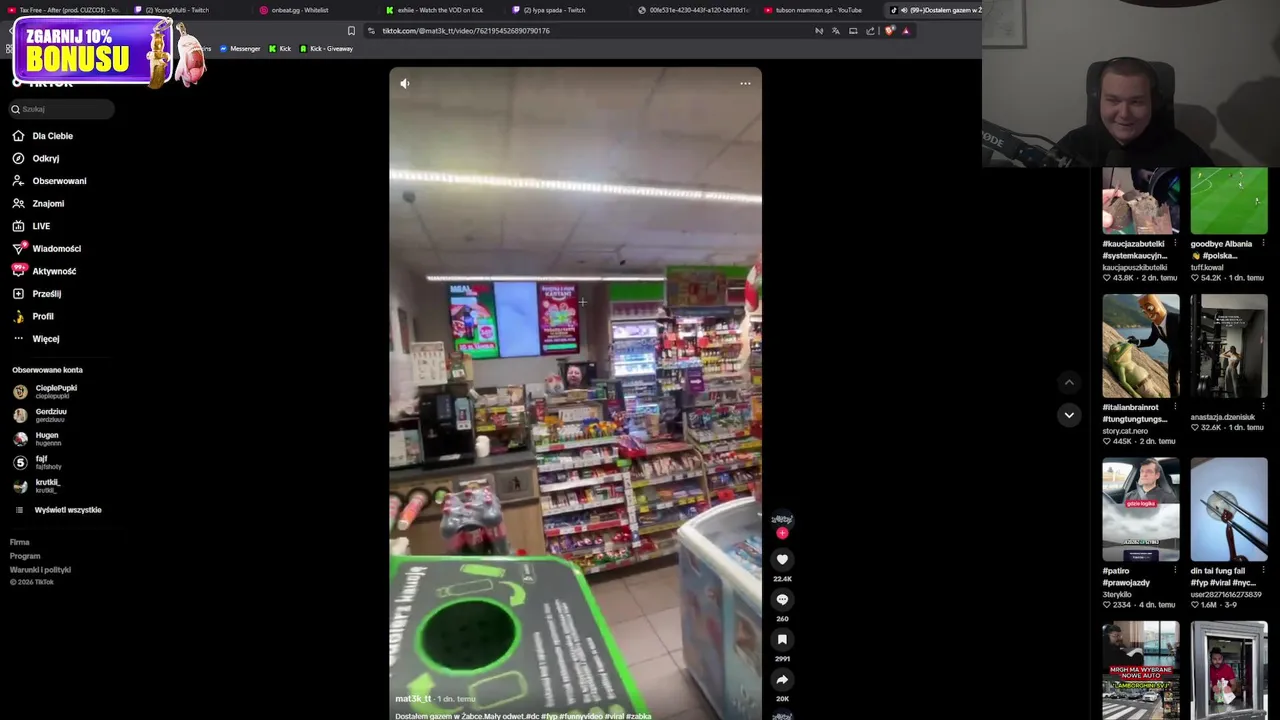Open the MRGH ma wybrane nowe auto thumbnail
1280x720 pixels.
pyautogui.click(x=1141, y=670)
